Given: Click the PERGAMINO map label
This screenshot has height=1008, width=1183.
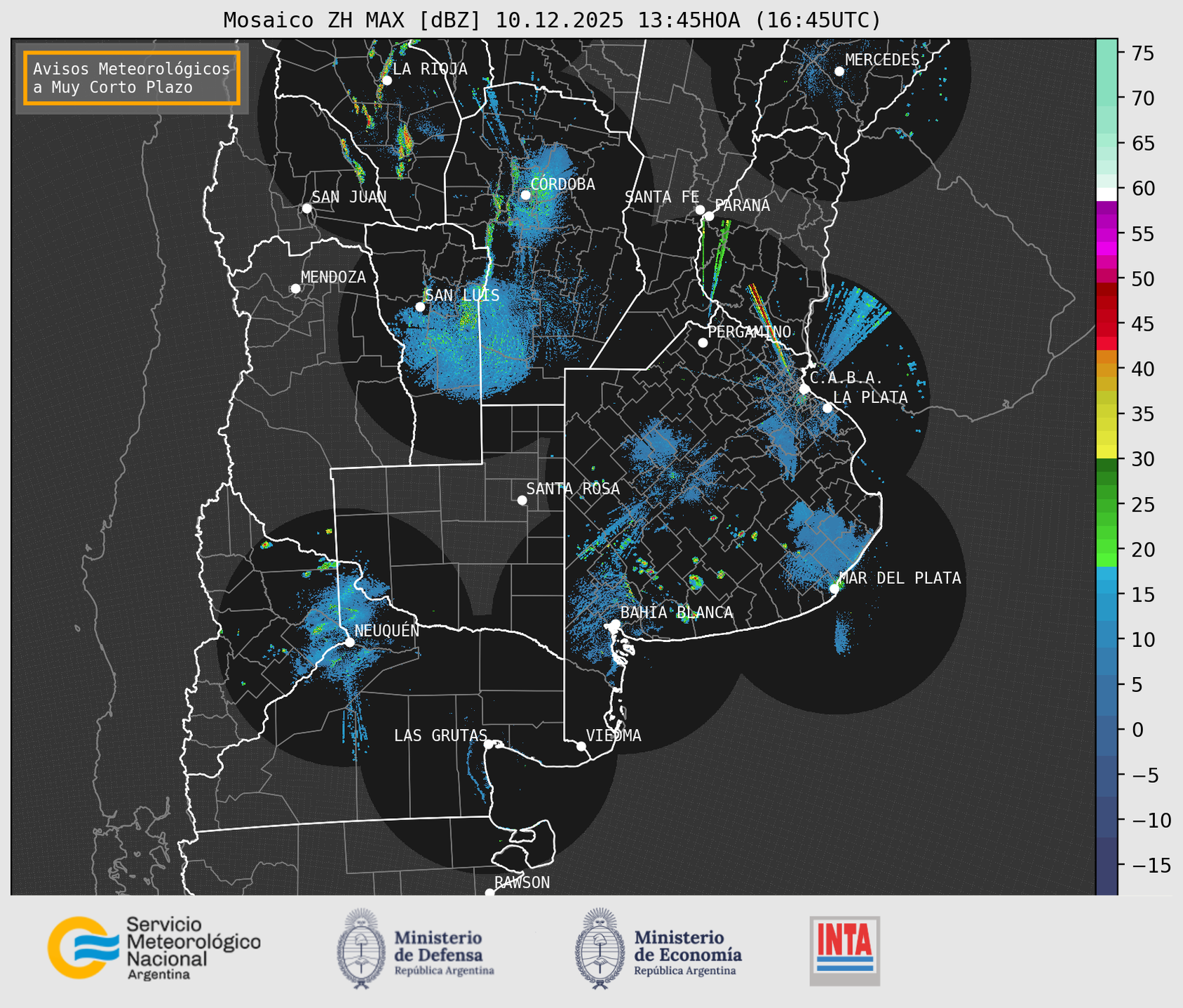Looking at the screenshot, I should (x=750, y=332).
